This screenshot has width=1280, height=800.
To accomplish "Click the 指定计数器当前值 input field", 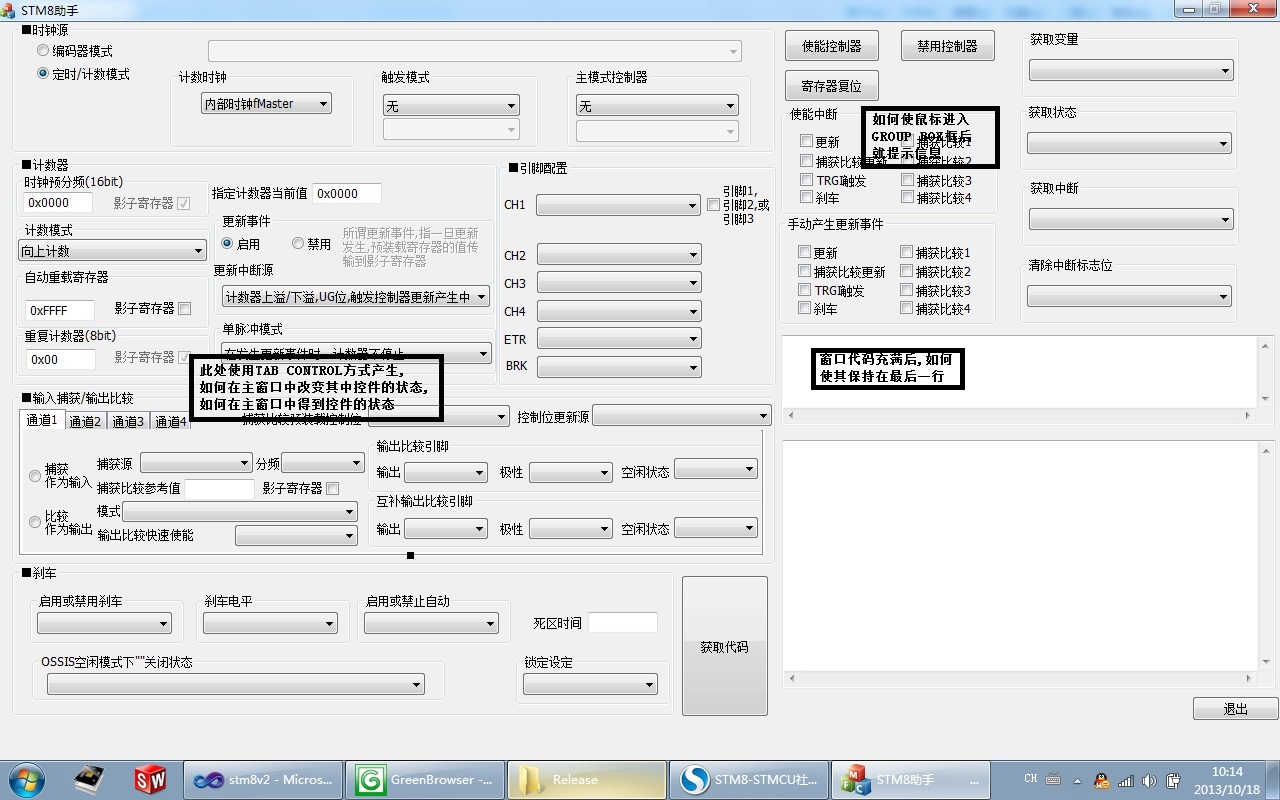I will (347, 193).
